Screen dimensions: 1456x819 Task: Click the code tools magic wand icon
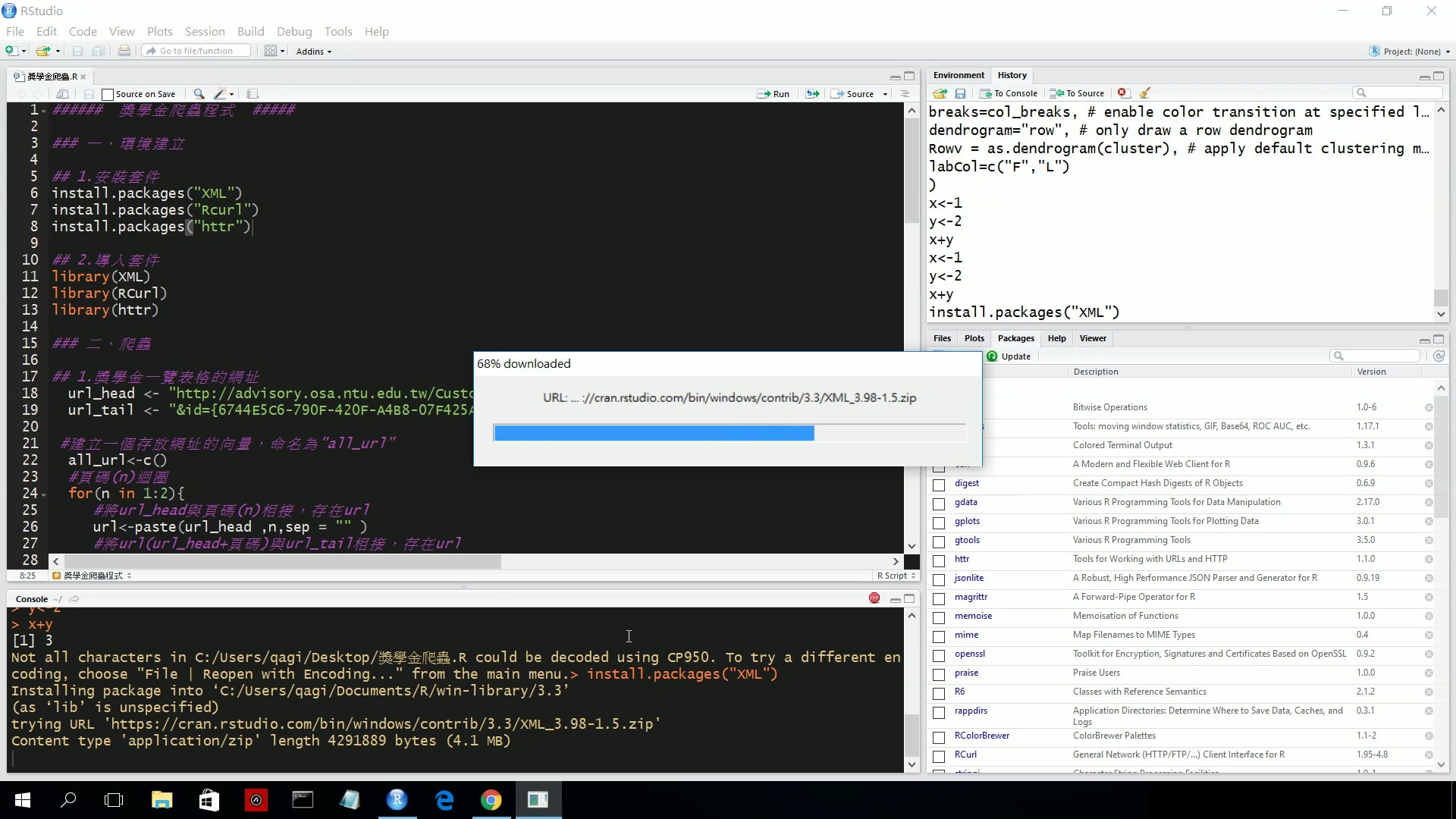tap(221, 94)
